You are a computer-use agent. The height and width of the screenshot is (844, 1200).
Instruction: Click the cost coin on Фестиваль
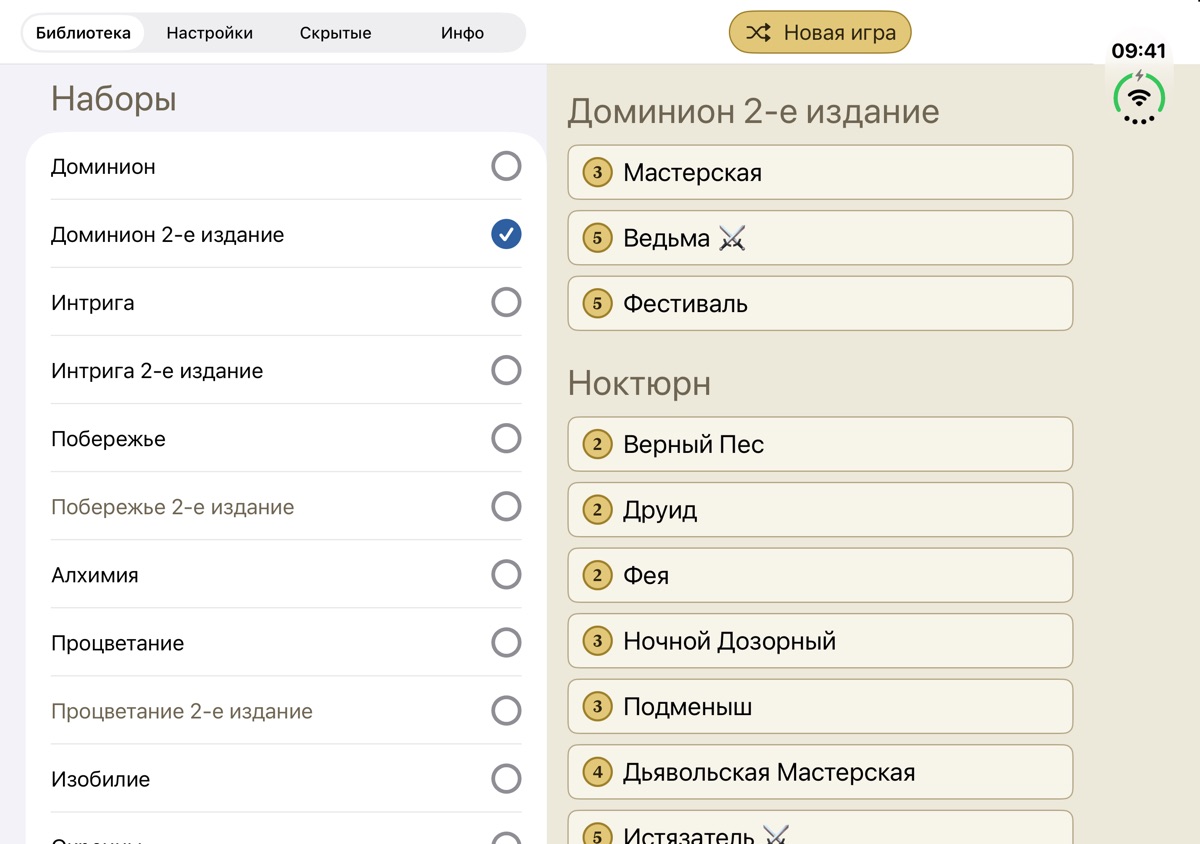(x=597, y=303)
